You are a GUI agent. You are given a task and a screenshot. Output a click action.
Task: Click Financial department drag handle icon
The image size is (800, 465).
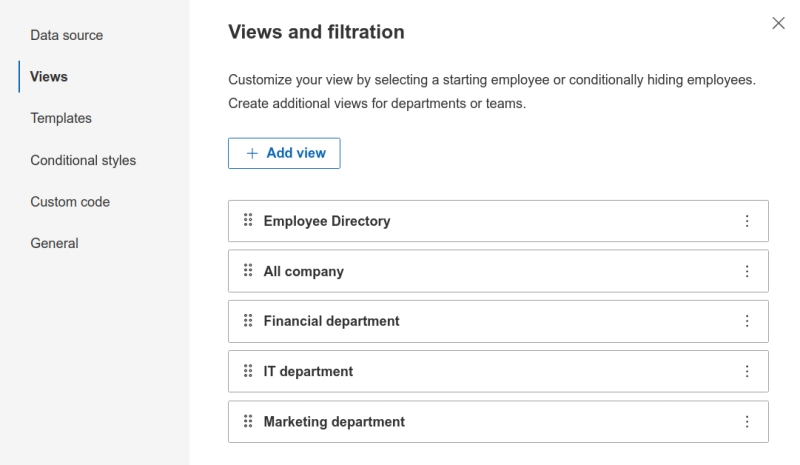(x=248, y=321)
